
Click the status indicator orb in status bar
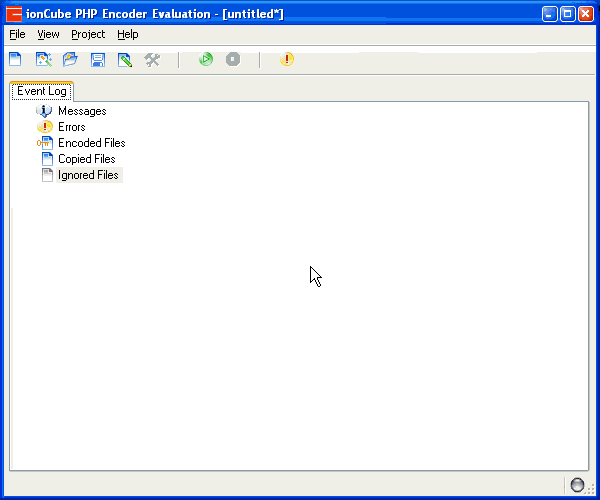point(577,485)
